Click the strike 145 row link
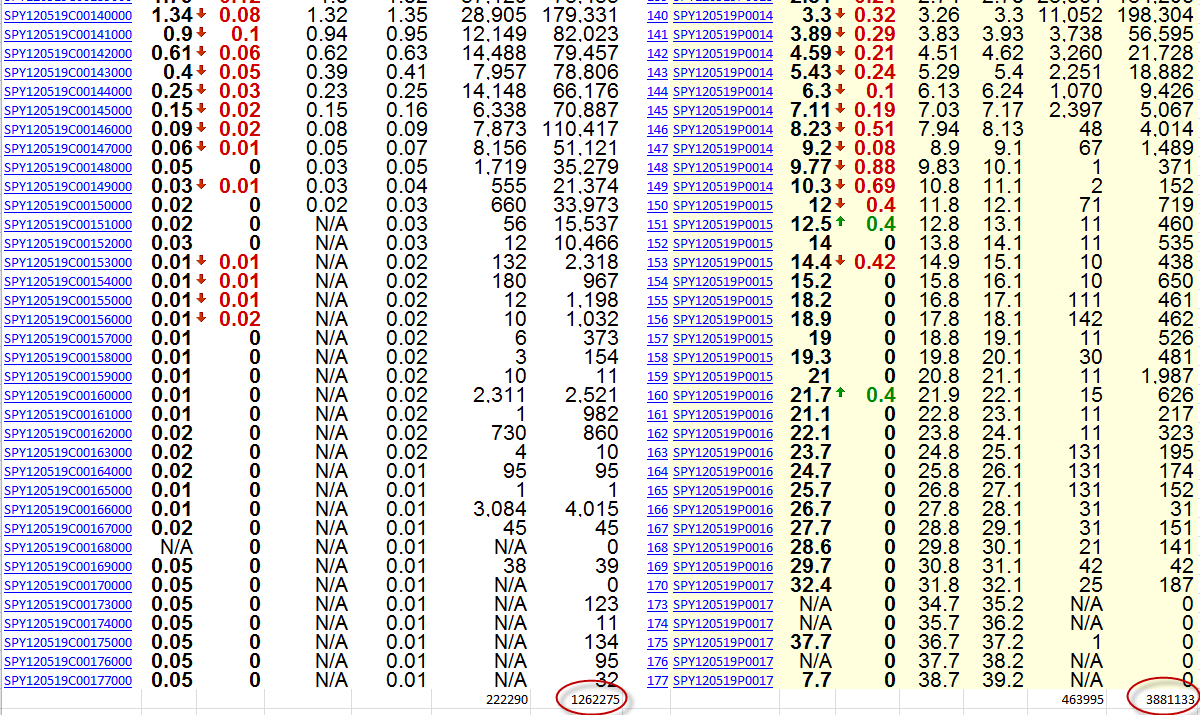Viewport: 1200px width, 715px height. tap(658, 111)
